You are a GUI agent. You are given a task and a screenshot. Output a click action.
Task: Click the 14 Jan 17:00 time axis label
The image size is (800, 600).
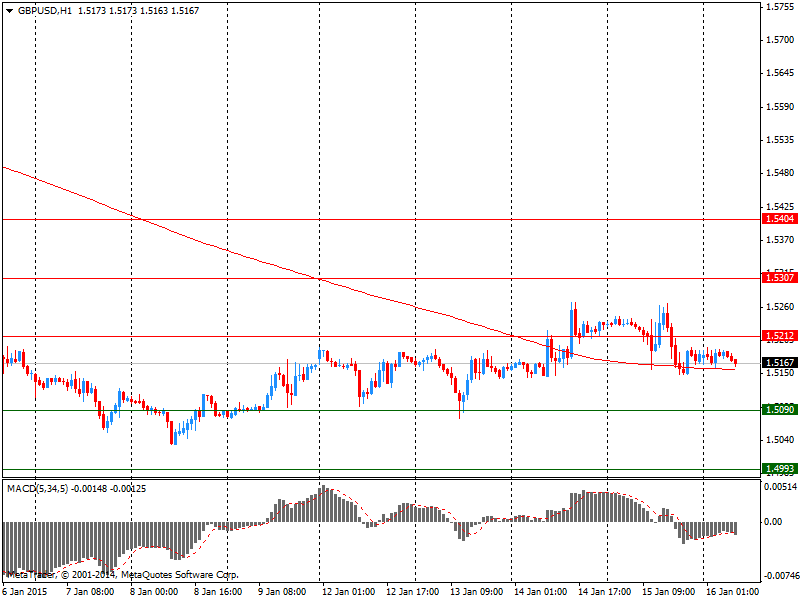pos(605,592)
